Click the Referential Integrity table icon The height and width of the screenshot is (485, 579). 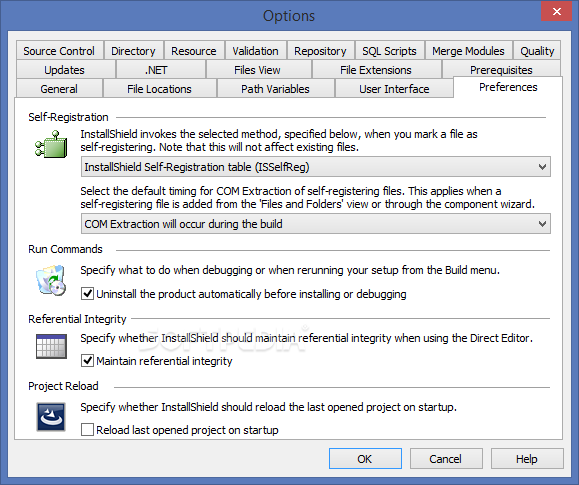click(51, 346)
